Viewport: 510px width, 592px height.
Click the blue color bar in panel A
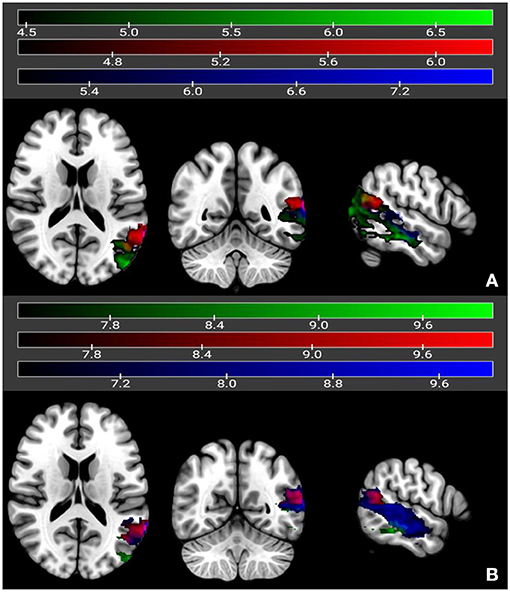(x=255, y=76)
